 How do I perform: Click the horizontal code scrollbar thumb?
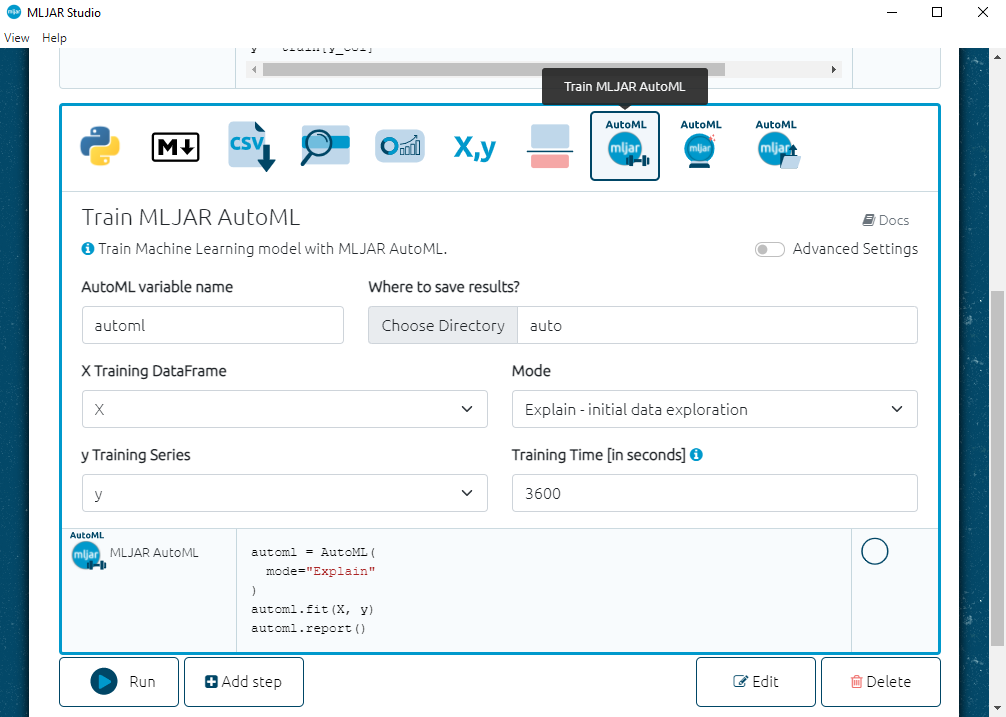[493, 69]
